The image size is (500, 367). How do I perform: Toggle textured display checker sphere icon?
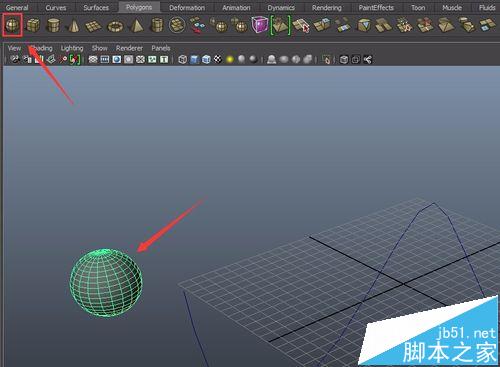[x=218, y=59]
